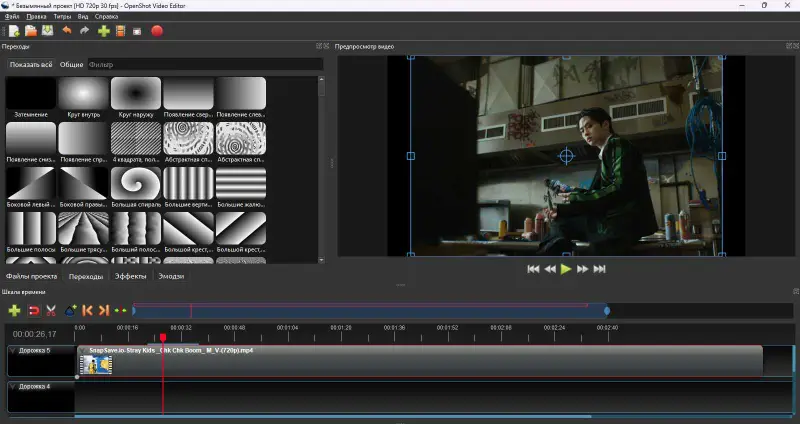Open the Титры menu

tap(62, 16)
